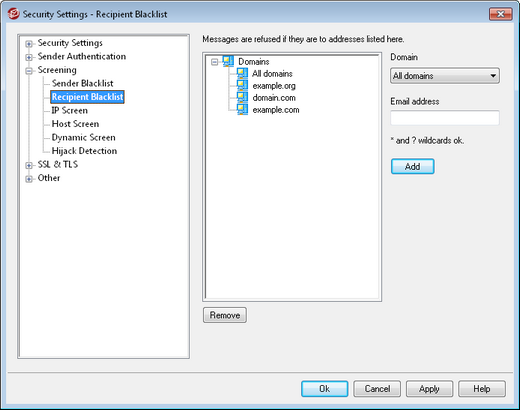Click the example.org domain icon
Image resolution: width=520 pixels, height=410 pixels.
coord(242,85)
